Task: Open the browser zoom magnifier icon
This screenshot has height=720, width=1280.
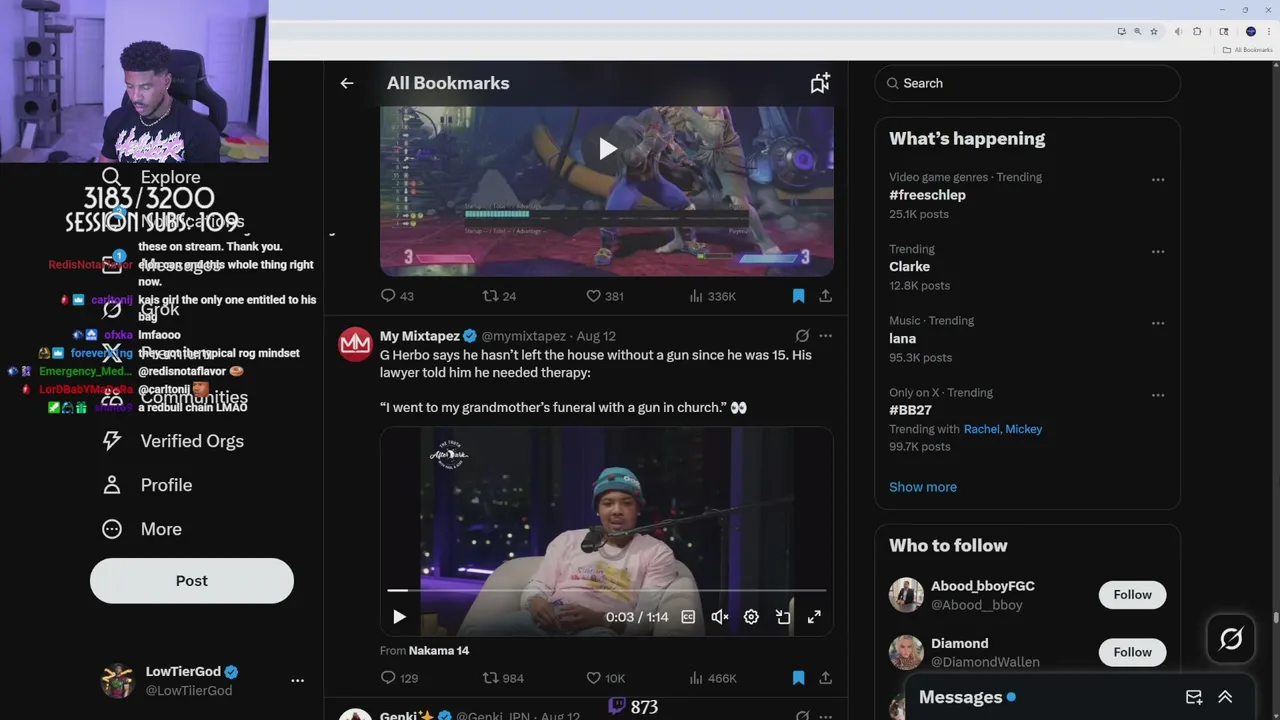Action: coord(1137,32)
